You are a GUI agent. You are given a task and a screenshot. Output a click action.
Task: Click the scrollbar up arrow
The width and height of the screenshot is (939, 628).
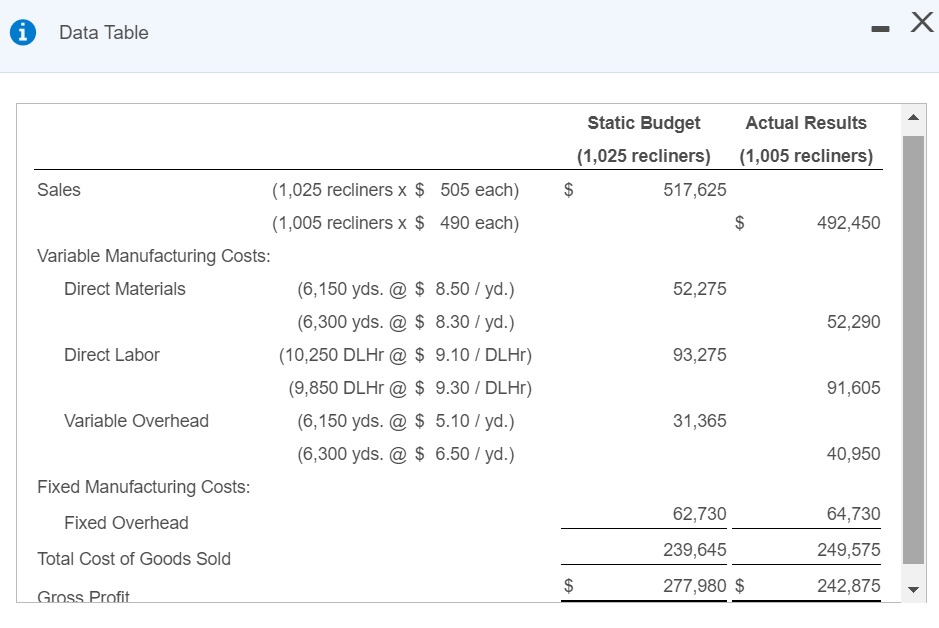tap(913, 116)
